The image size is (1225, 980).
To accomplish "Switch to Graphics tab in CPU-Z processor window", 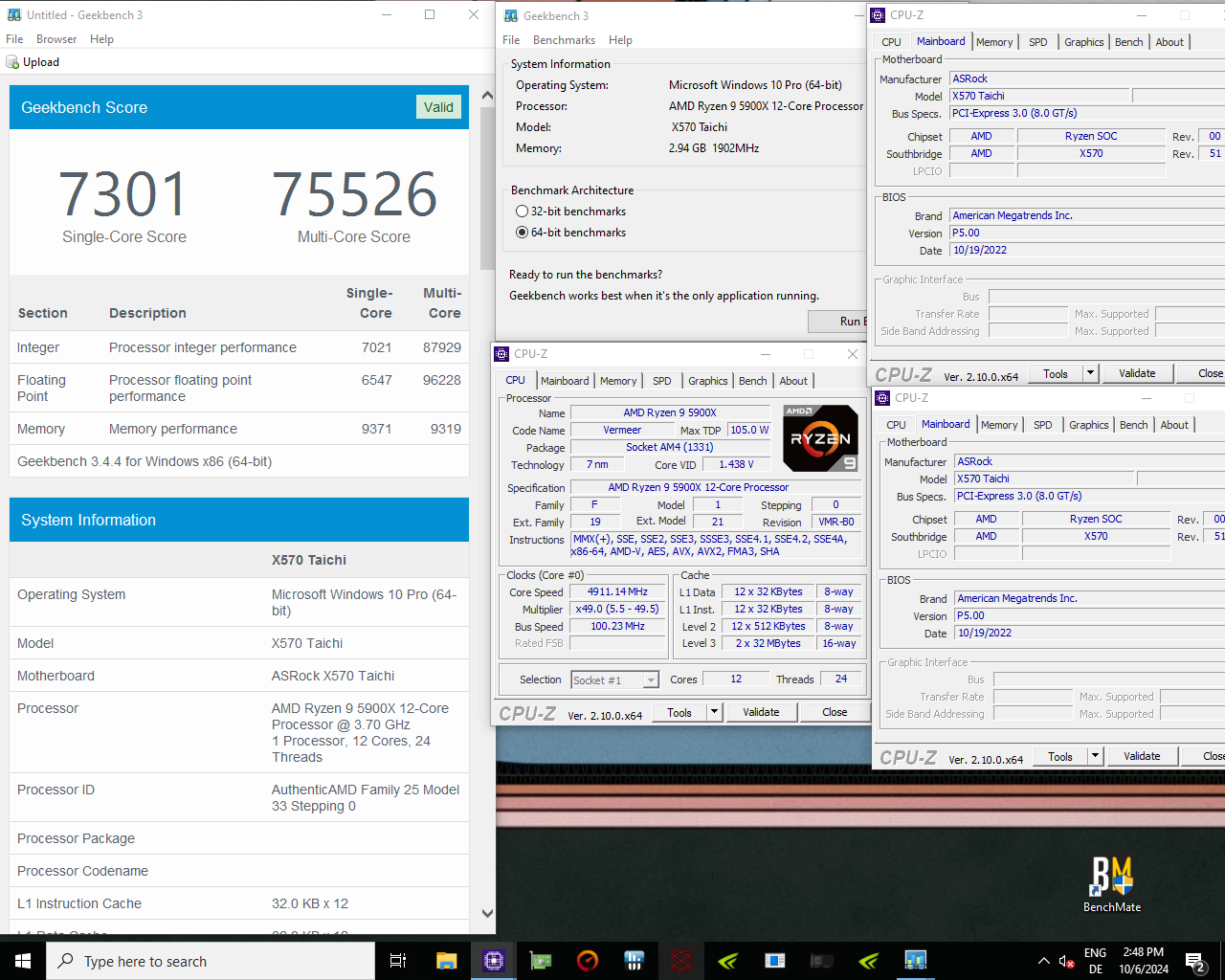I will click(708, 381).
